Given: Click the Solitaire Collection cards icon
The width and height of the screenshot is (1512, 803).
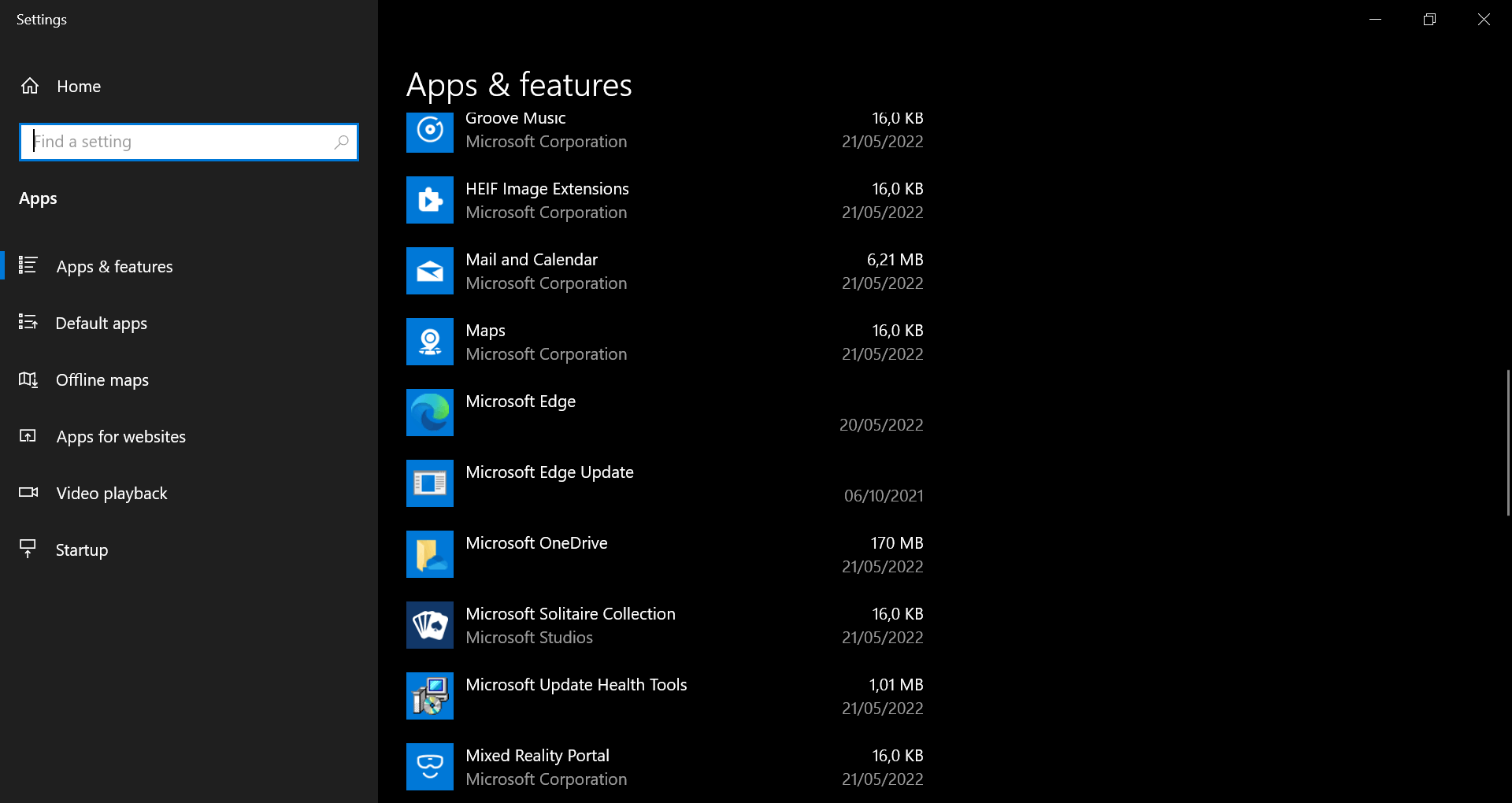Looking at the screenshot, I should coord(430,625).
